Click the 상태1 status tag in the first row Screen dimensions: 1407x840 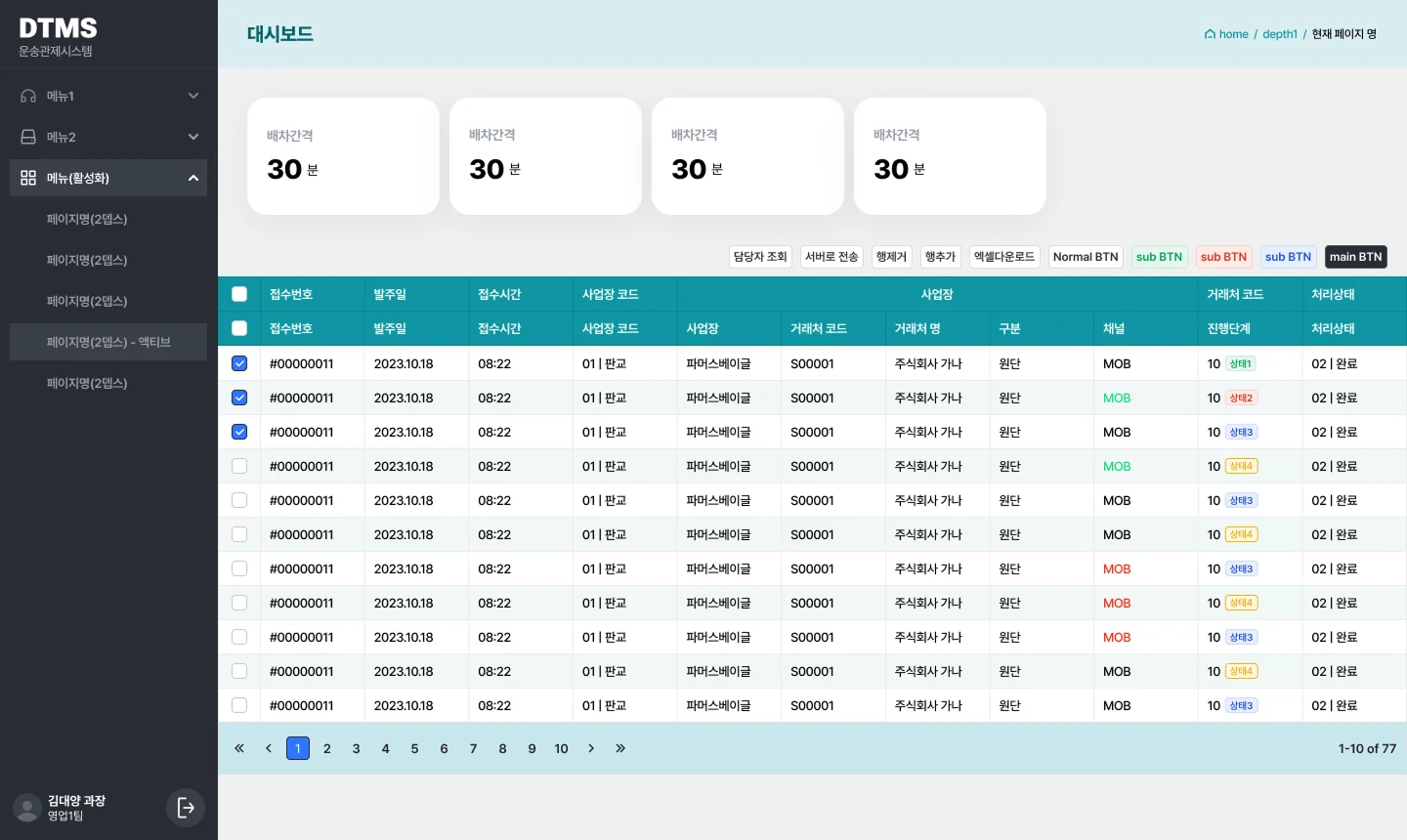tap(1240, 363)
